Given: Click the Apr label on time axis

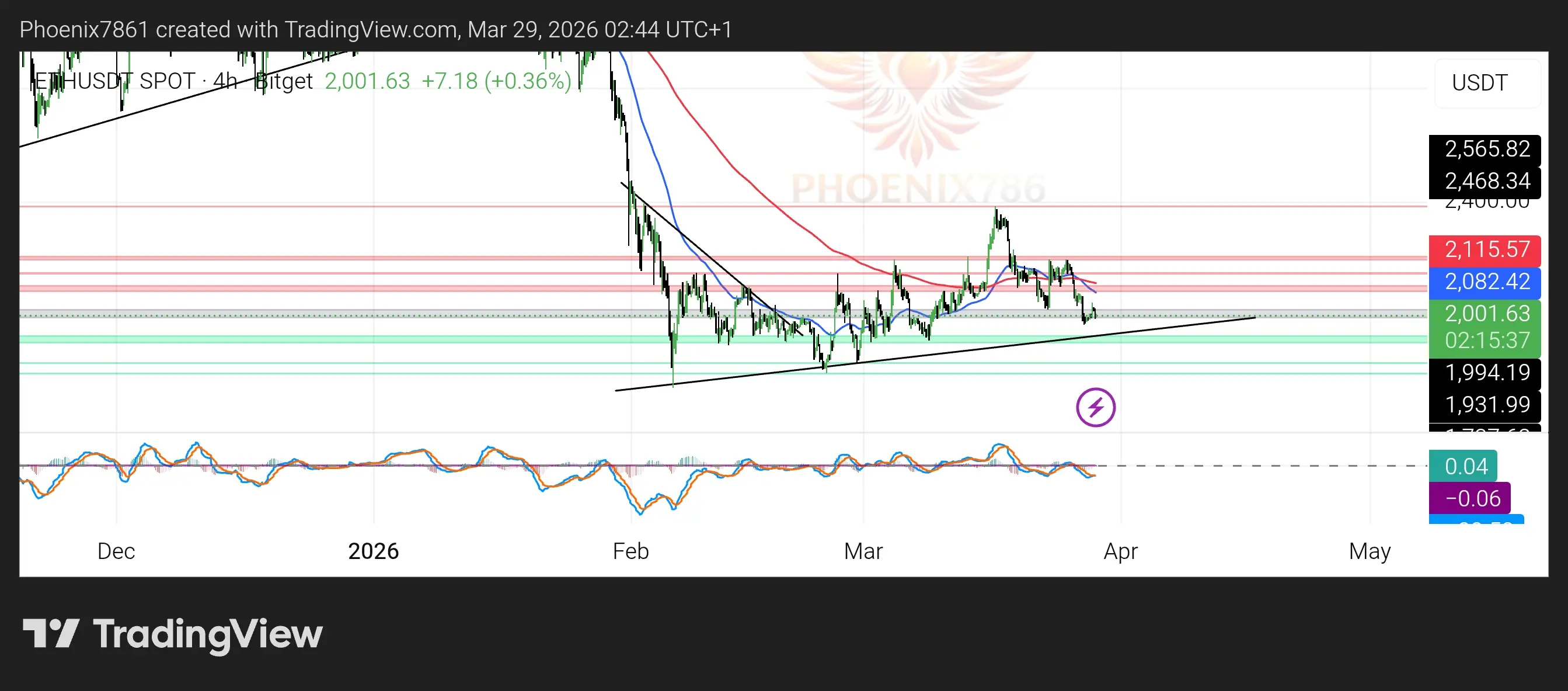Looking at the screenshot, I should coord(1120,551).
